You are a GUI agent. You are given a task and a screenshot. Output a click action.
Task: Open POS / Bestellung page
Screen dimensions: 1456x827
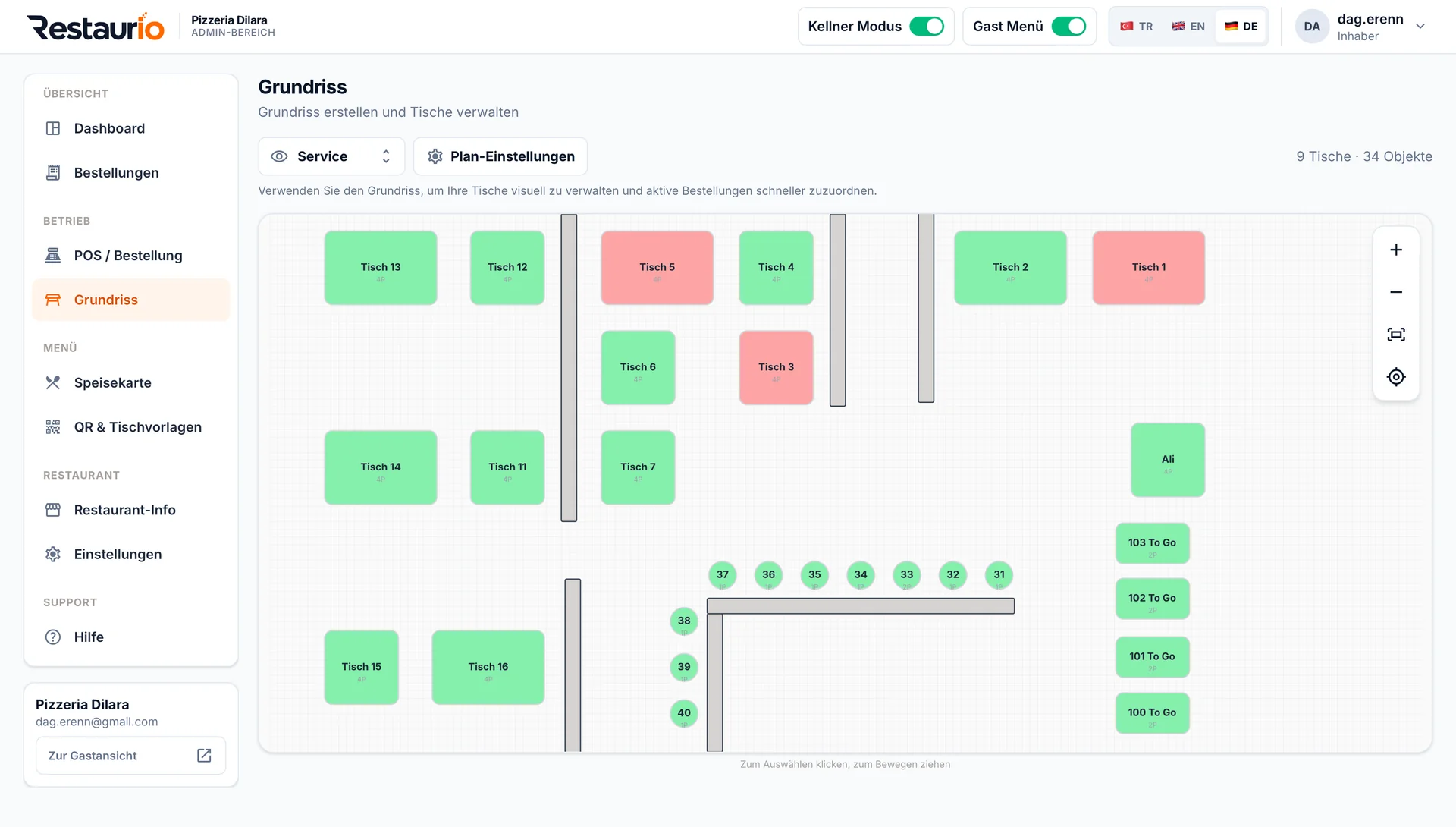tap(130, 256)
